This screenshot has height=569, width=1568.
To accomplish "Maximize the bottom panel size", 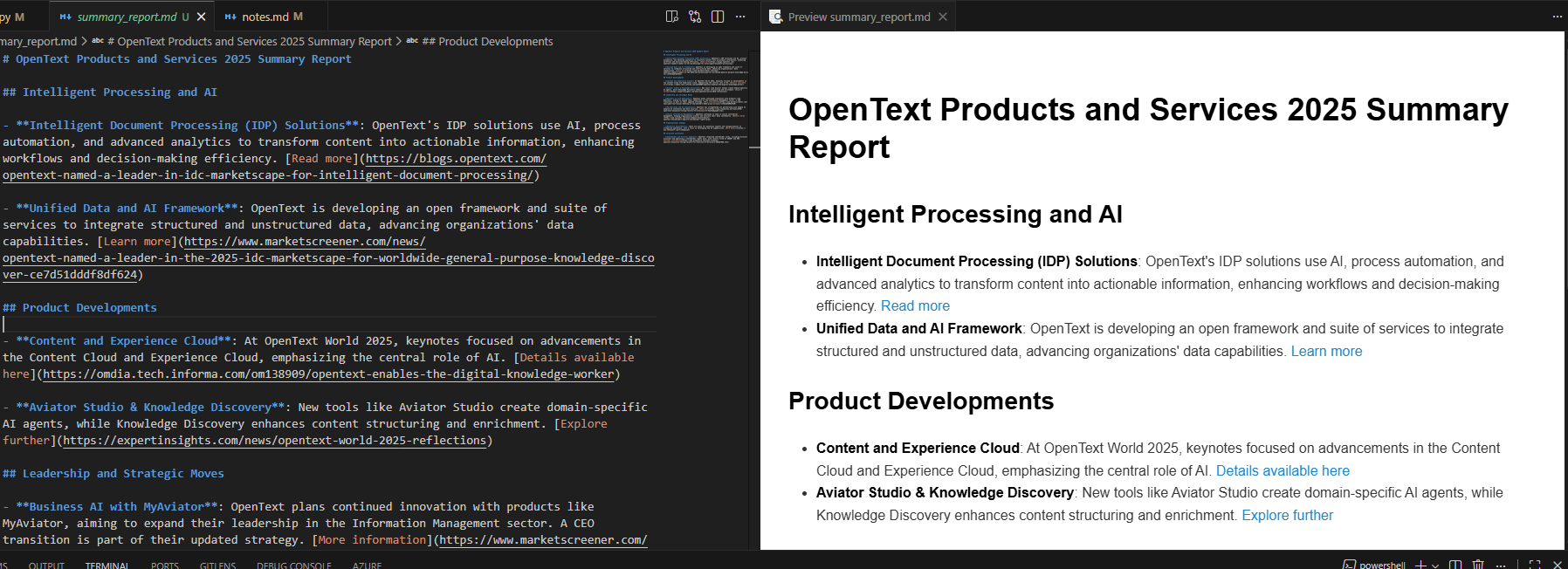I will pos(1535,565).
